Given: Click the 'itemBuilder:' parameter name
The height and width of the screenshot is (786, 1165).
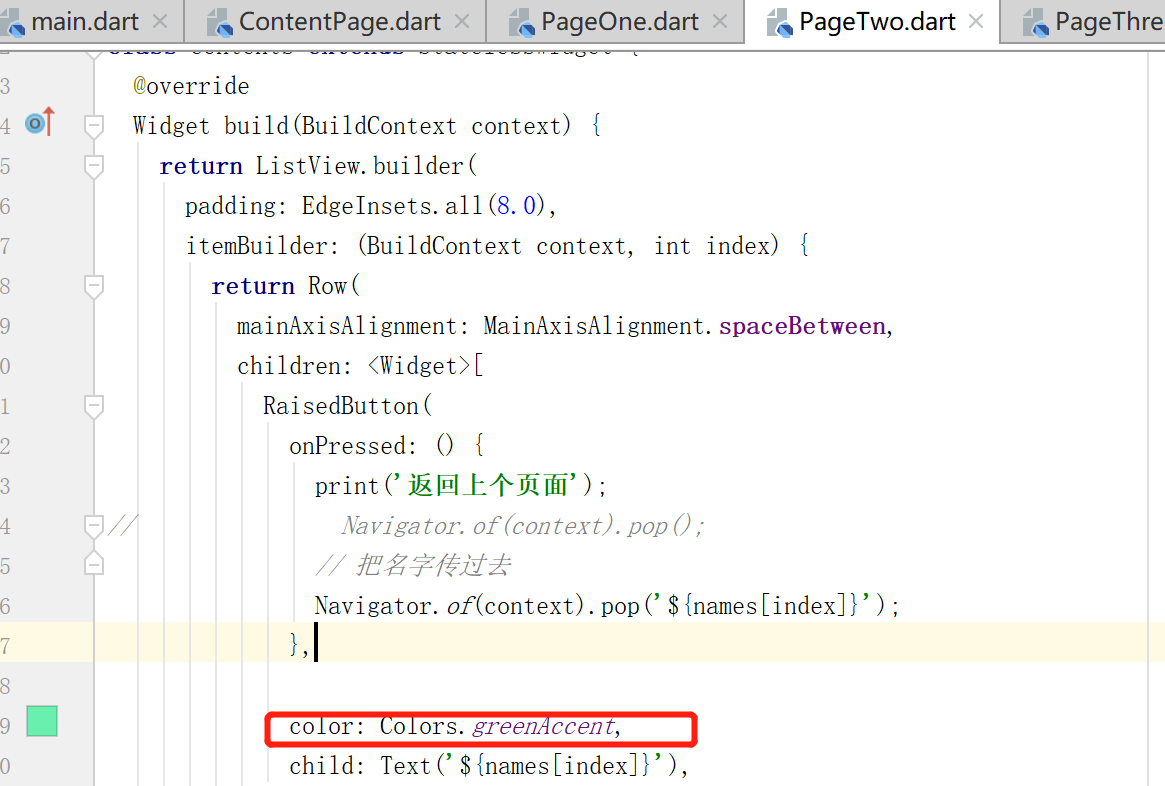Looking at the screenshot, I should (x=262, y=246).
